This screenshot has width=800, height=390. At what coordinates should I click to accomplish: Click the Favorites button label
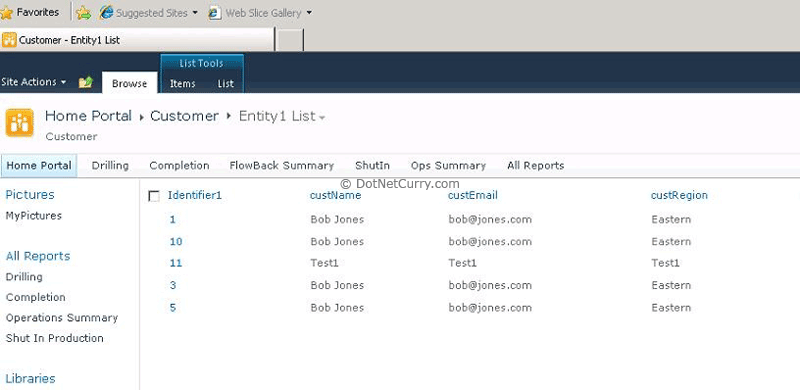coord(37,12)
